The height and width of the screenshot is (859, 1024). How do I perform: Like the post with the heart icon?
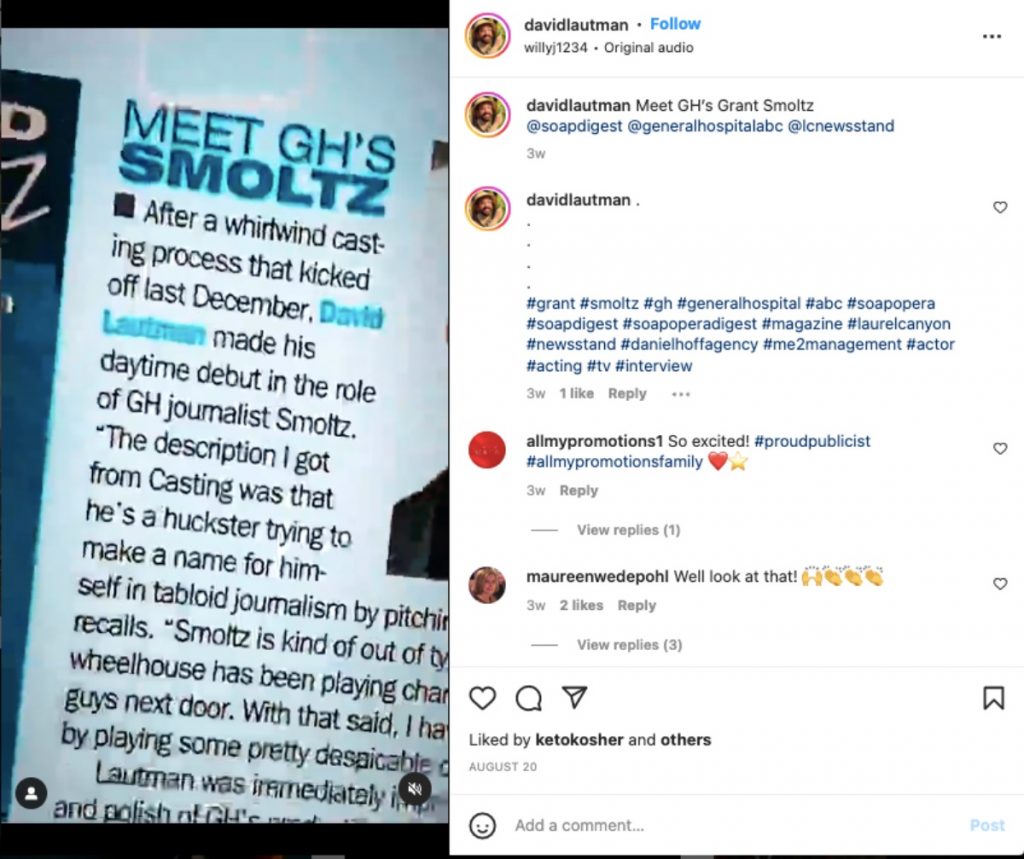click(483, 698)
